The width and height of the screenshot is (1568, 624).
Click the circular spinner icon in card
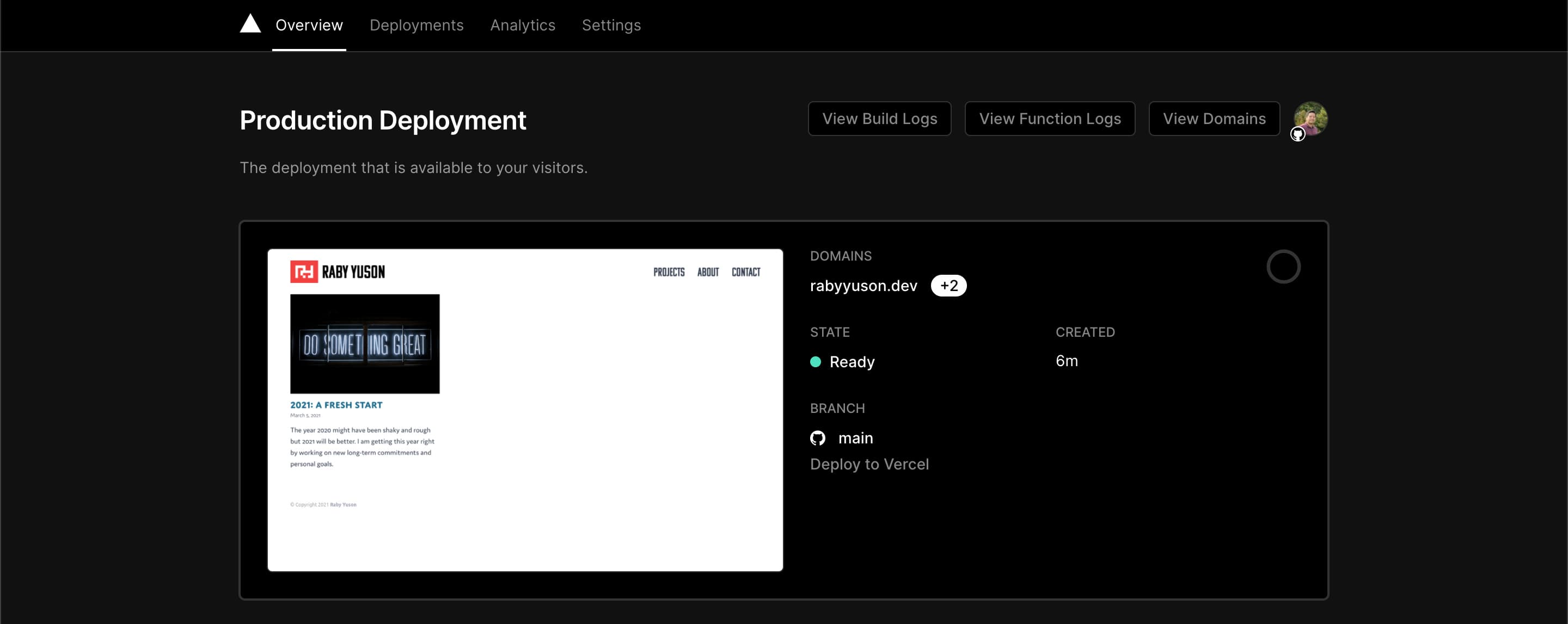pos(1283,267)
